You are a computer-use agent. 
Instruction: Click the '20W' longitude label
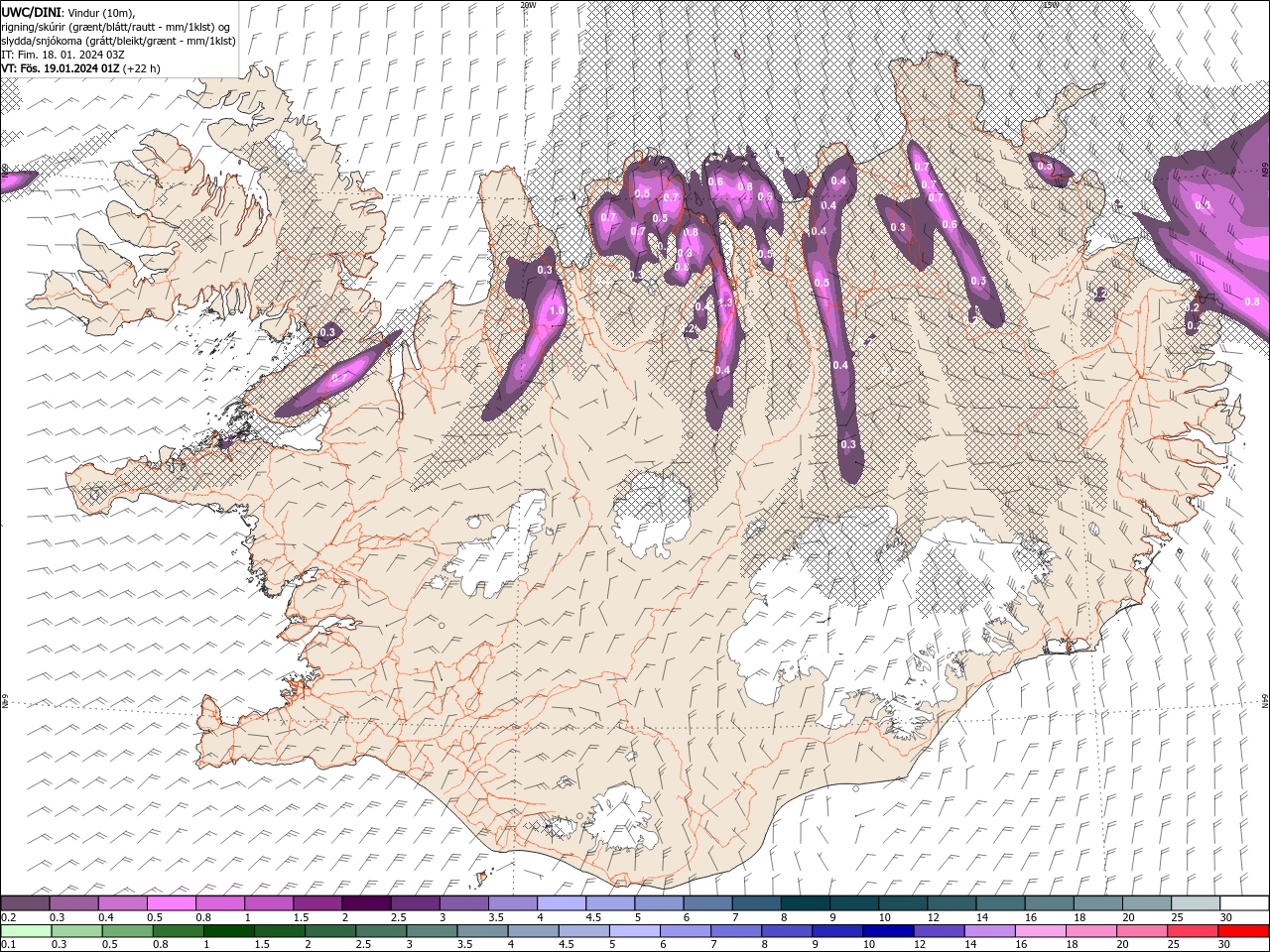[x=528, y=5]
